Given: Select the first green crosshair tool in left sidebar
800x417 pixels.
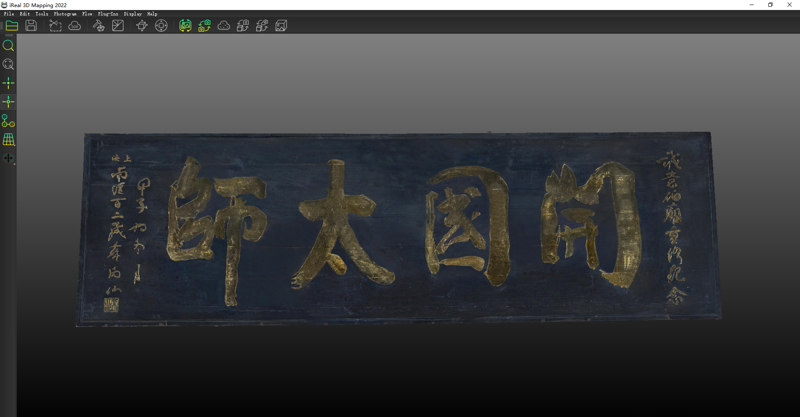Looking at the screenshot, I should 8,84.
